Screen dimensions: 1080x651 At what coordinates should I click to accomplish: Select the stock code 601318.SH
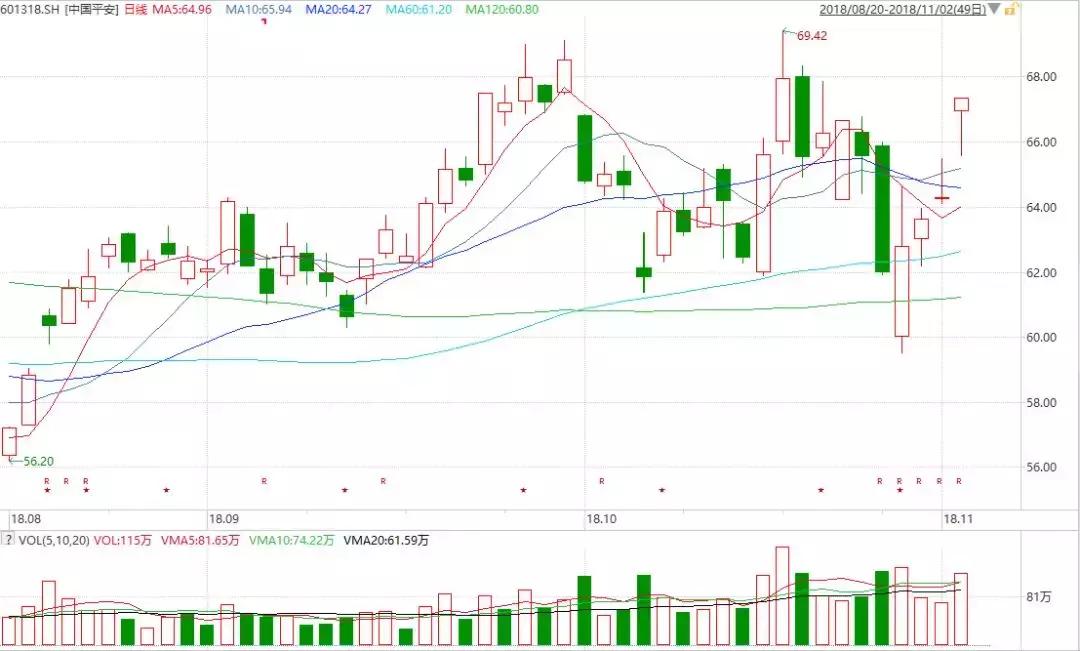(x=30, y=10)
